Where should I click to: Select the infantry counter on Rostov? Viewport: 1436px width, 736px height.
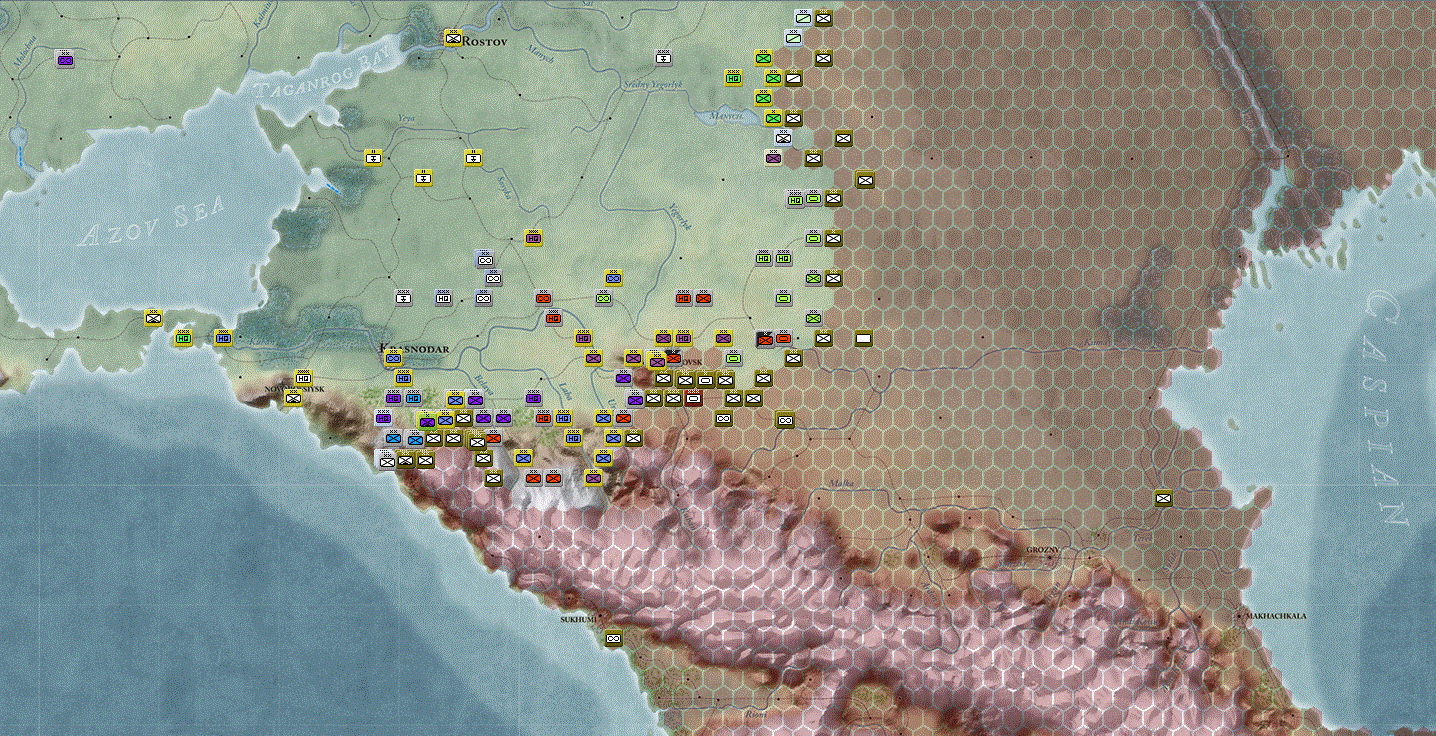pyautogui.click(x=453, y=38)
